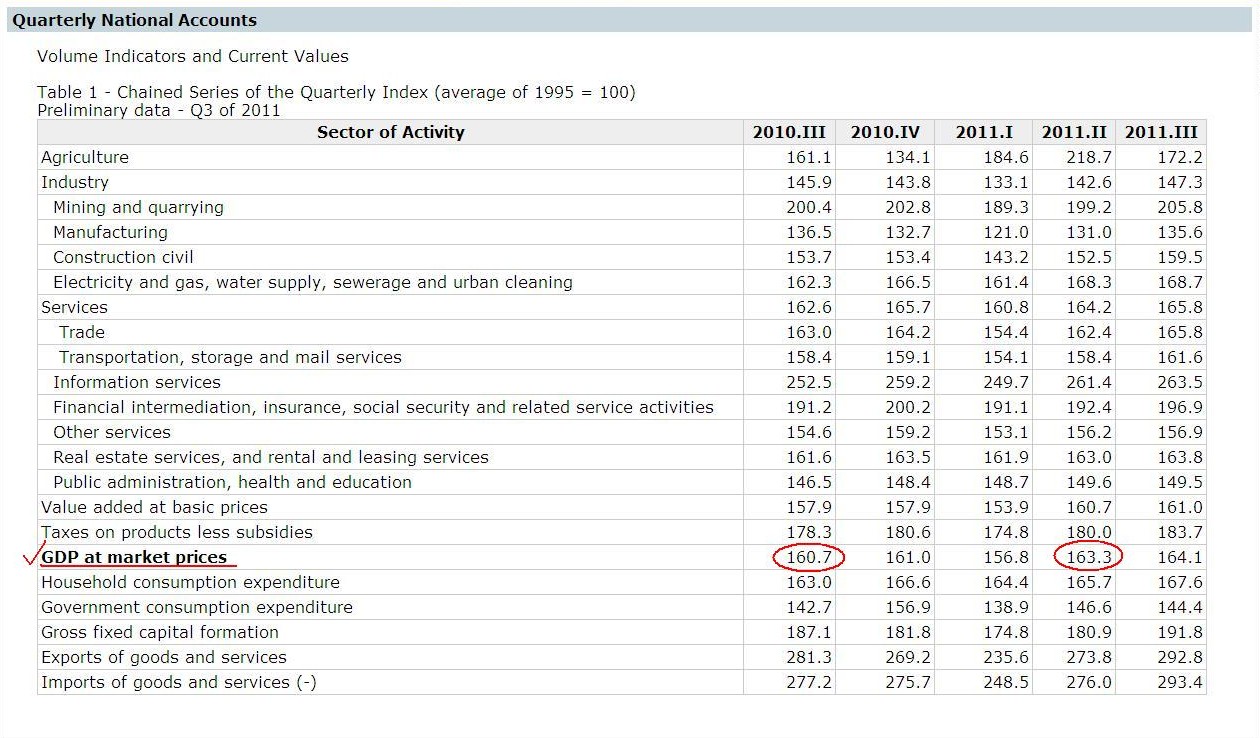Click Electricity and gas 2010.IV value 166.5
The height and width of the screenshot is (738, 1260).
click(x=908, y=282)
